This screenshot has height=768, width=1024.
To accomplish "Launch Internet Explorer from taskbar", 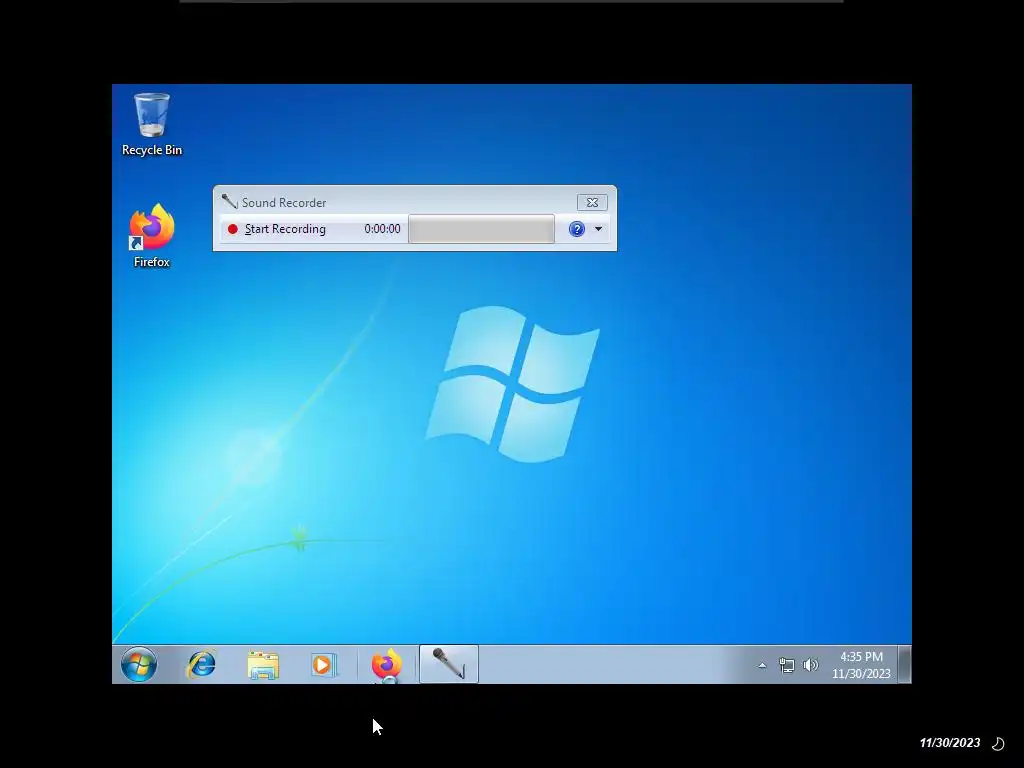I will 202,665.
